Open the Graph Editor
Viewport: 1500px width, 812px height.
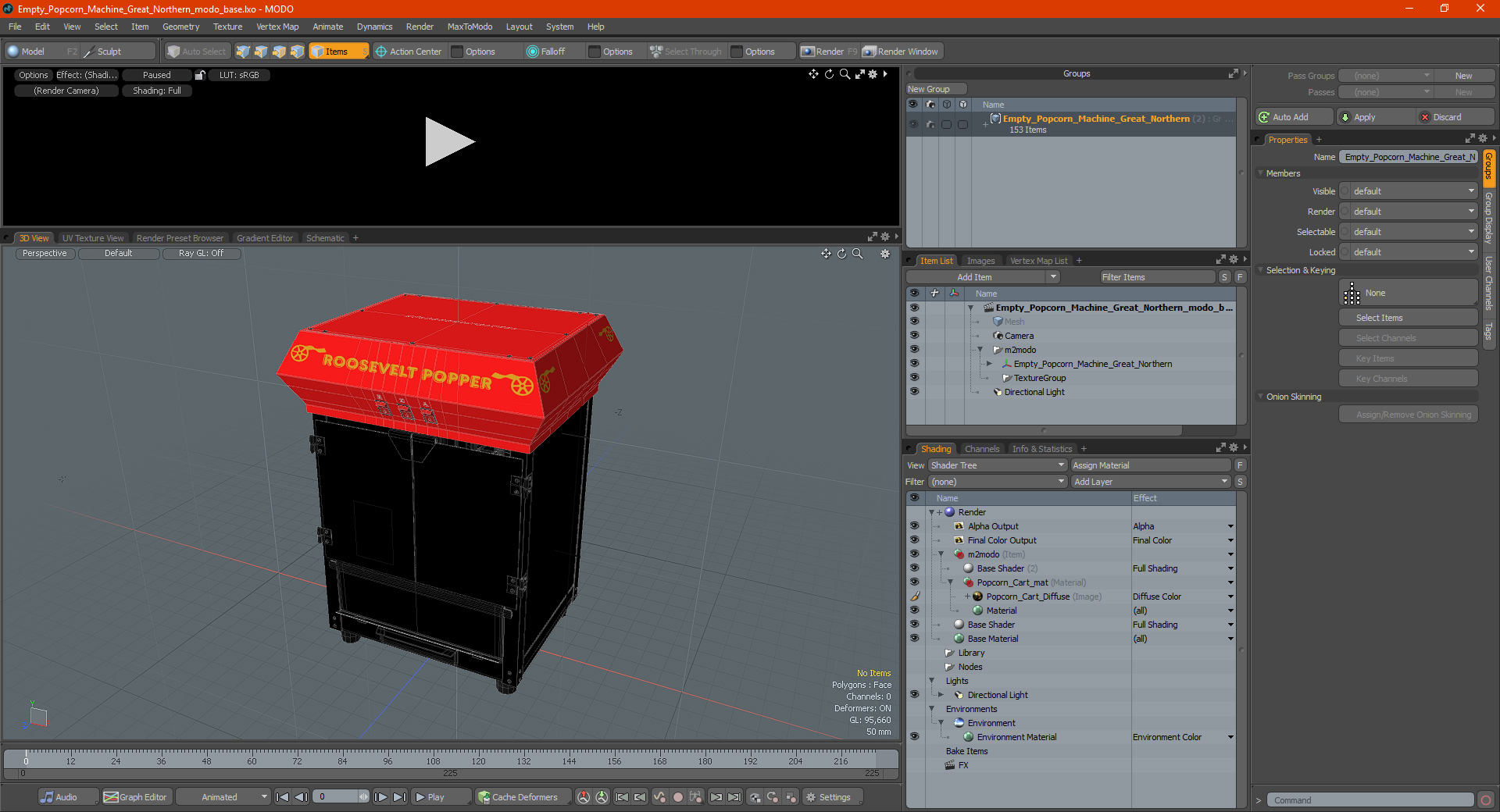tap(136, 797)
